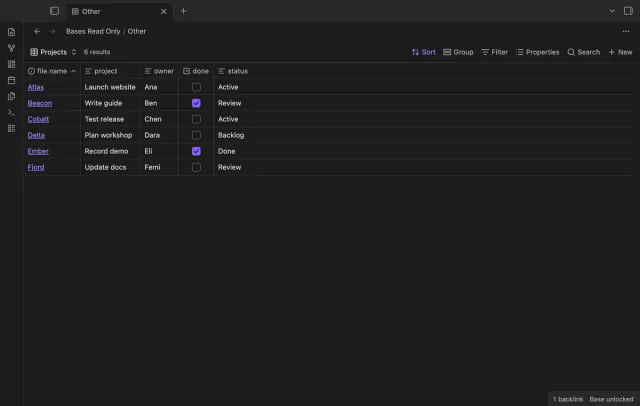The height and width of the screenshot is (406, 640).
Task: Click owner cell Dara
Action: (x=159, y=135)
